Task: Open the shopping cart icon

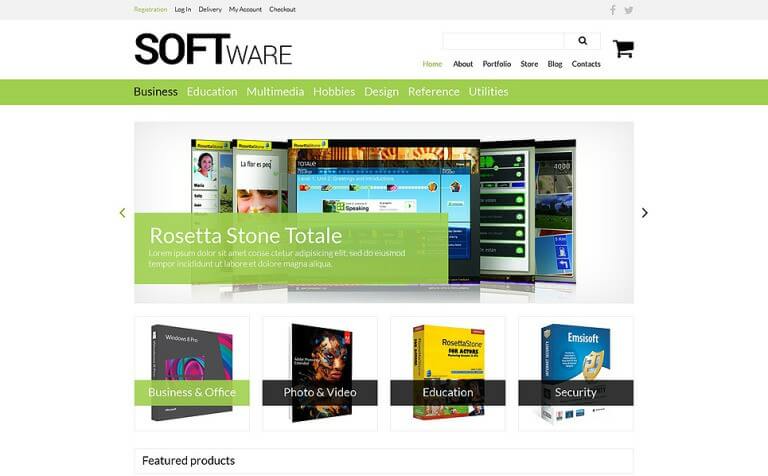Action: coord(624,48)
